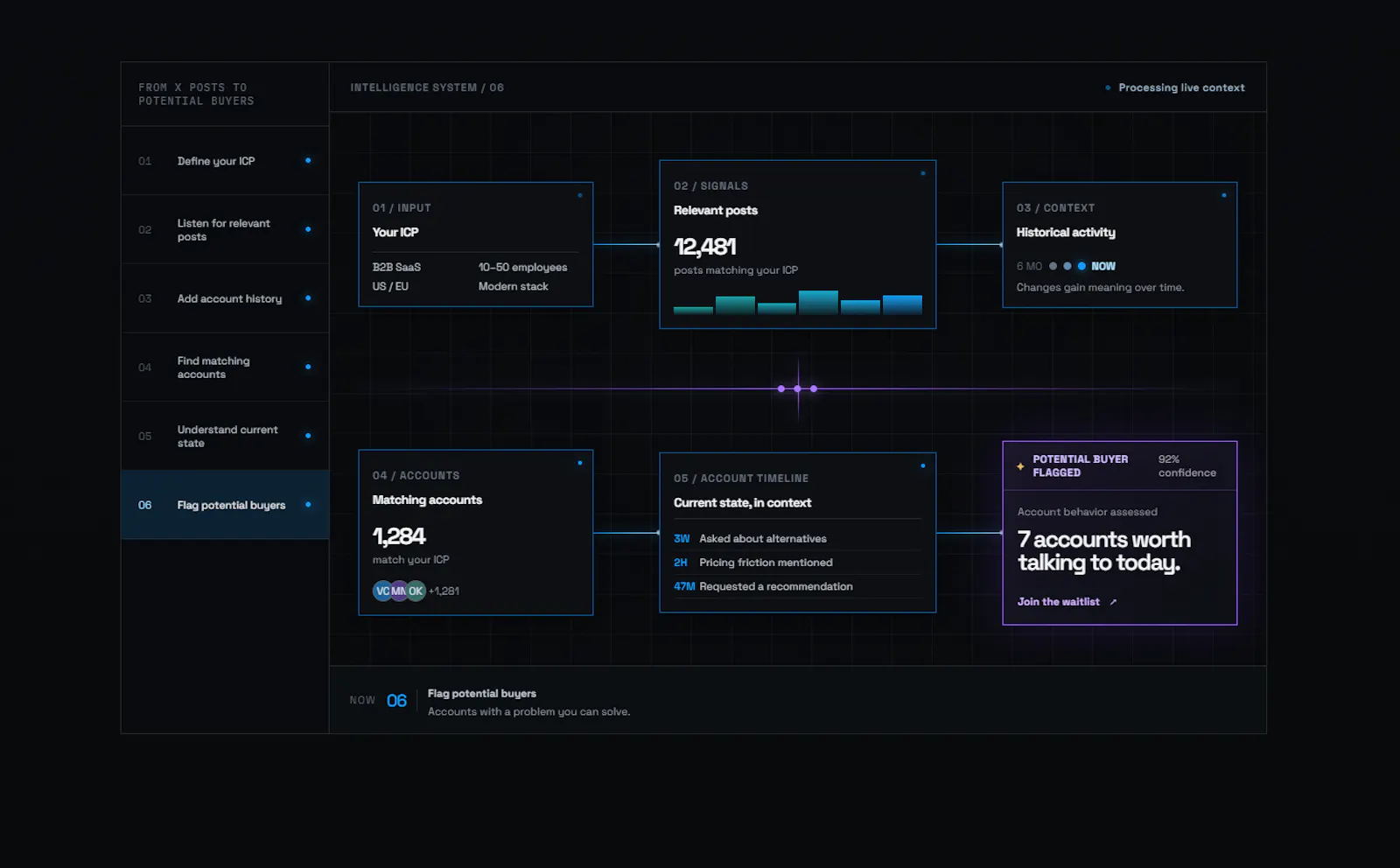Click the blue status dot beside Processing live context
The height and width of the screenshot is (868, 1400).
click(1108, 87)
